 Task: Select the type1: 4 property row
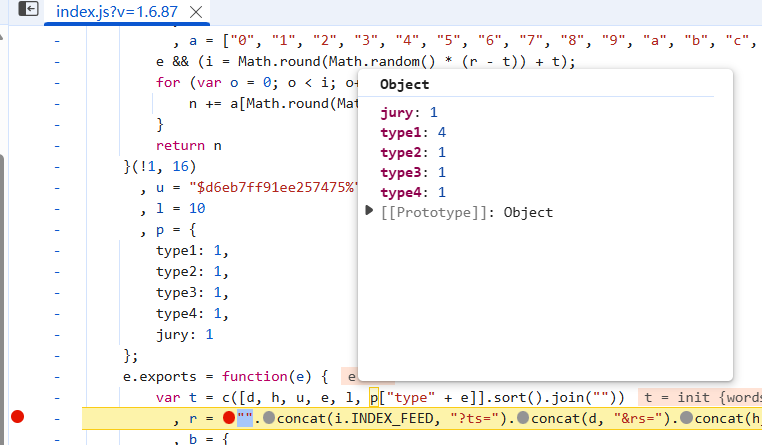(x=410, y=132)
